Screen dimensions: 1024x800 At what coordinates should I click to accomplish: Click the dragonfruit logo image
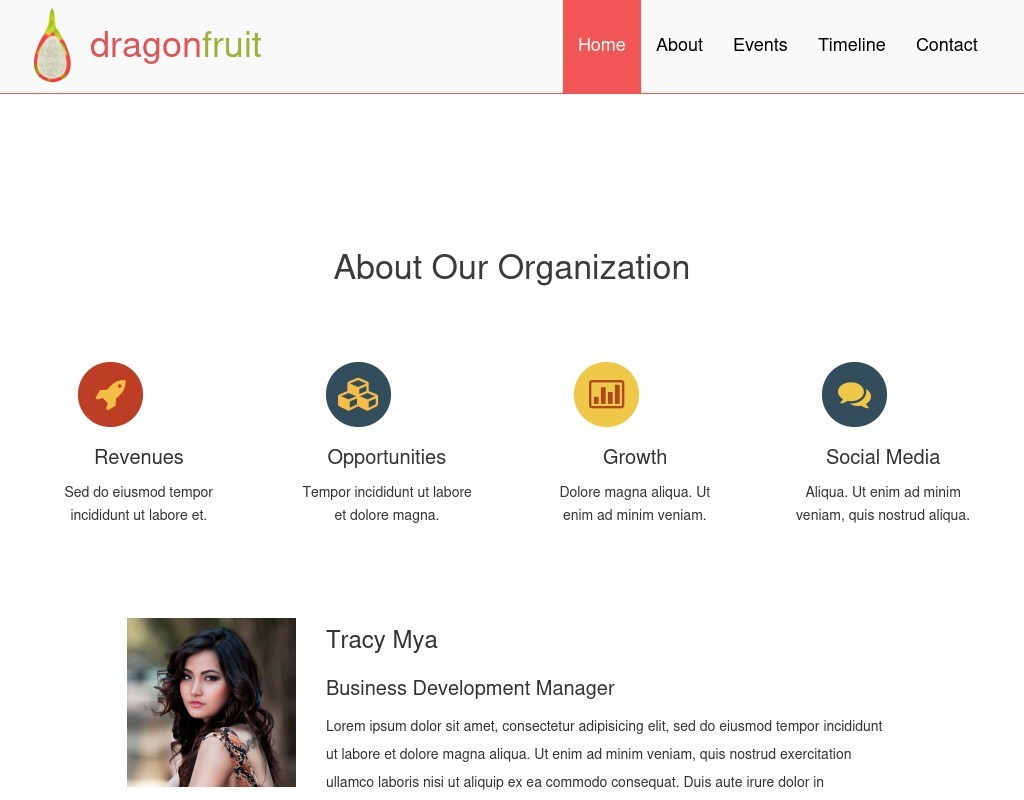(x=52, y=45)
